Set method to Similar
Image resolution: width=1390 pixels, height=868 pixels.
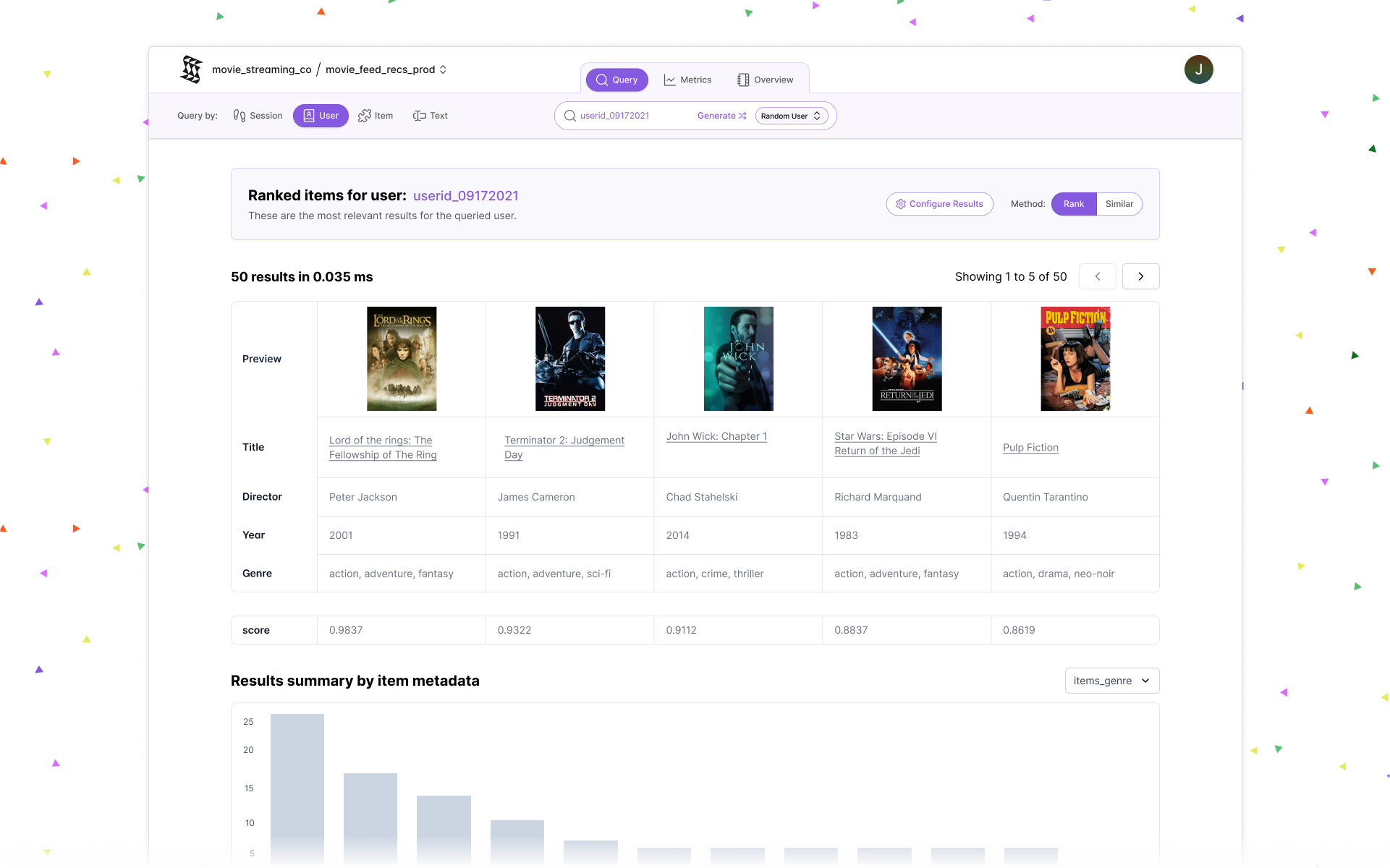click(x=1119, y=204)
